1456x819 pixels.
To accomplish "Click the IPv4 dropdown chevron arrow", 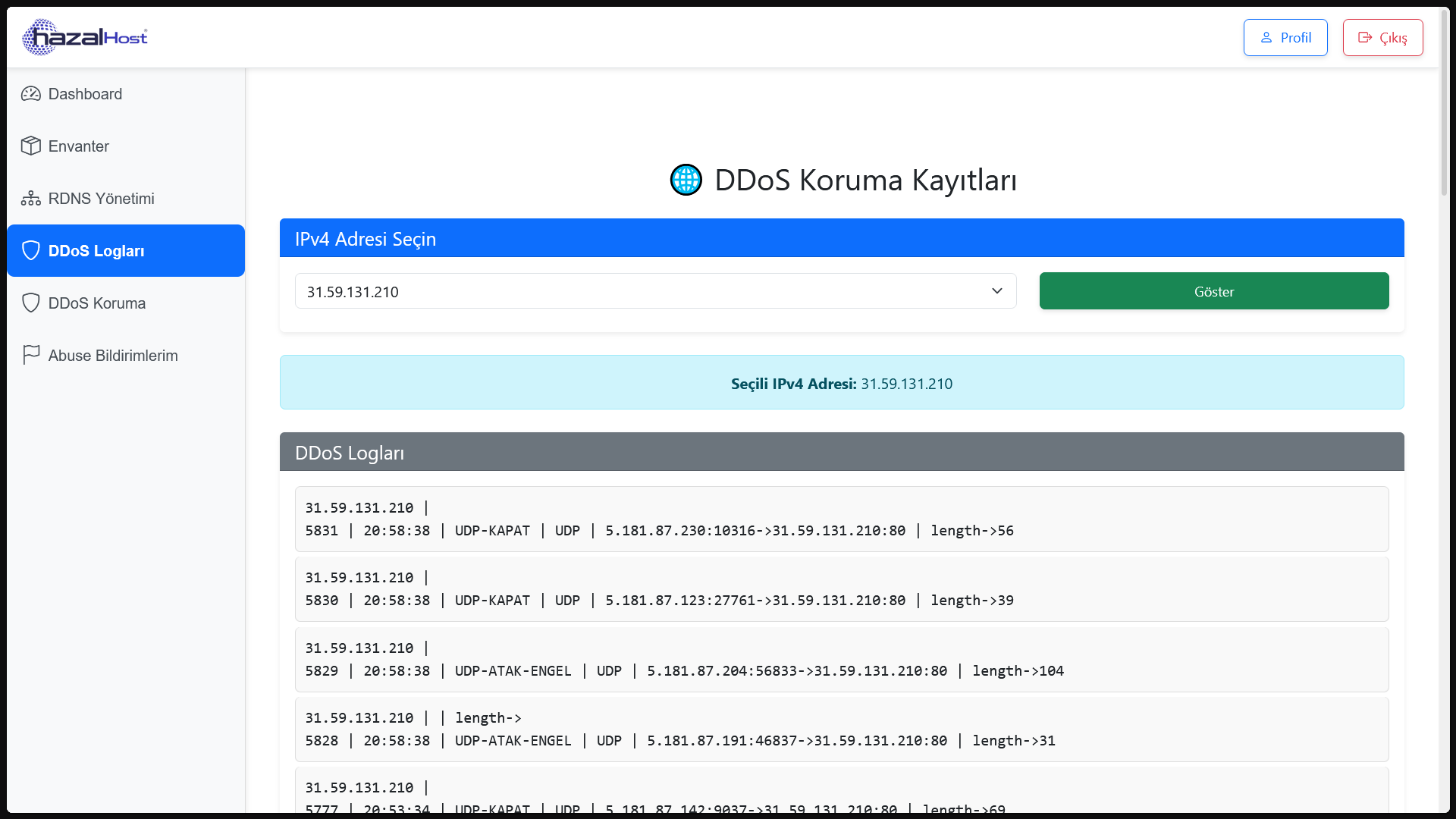I will pos(997,291).
